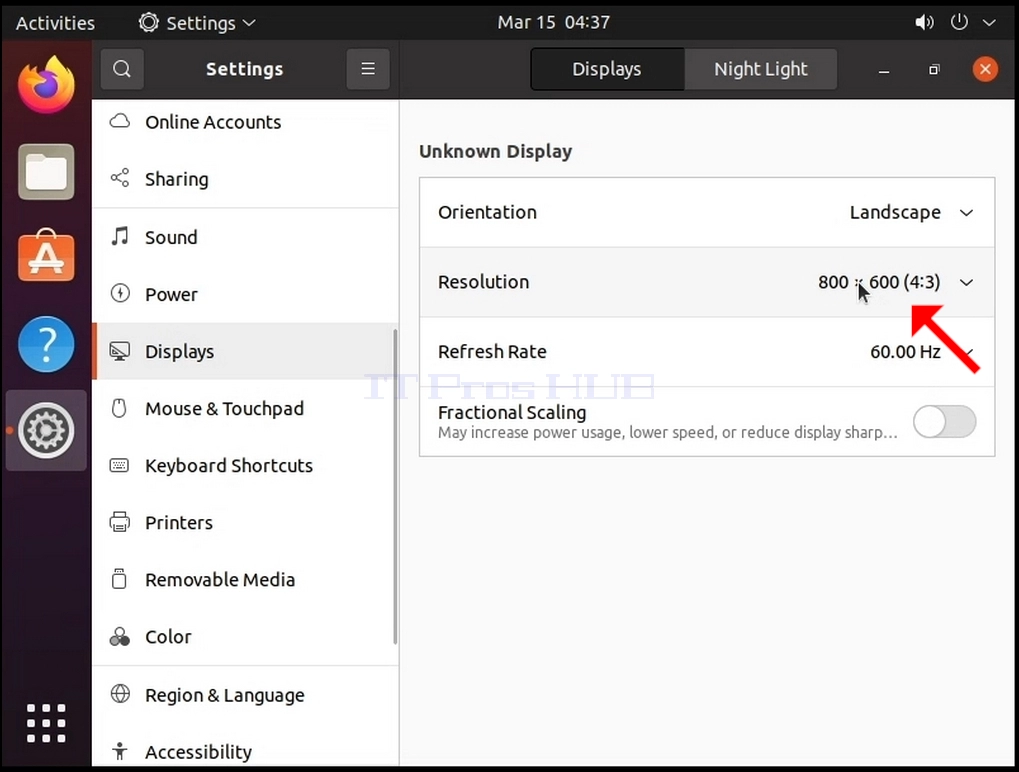1019x772 pixels.
Task: Open the clock Mar 15 04:37 menu
Action: tap(554, 22)
